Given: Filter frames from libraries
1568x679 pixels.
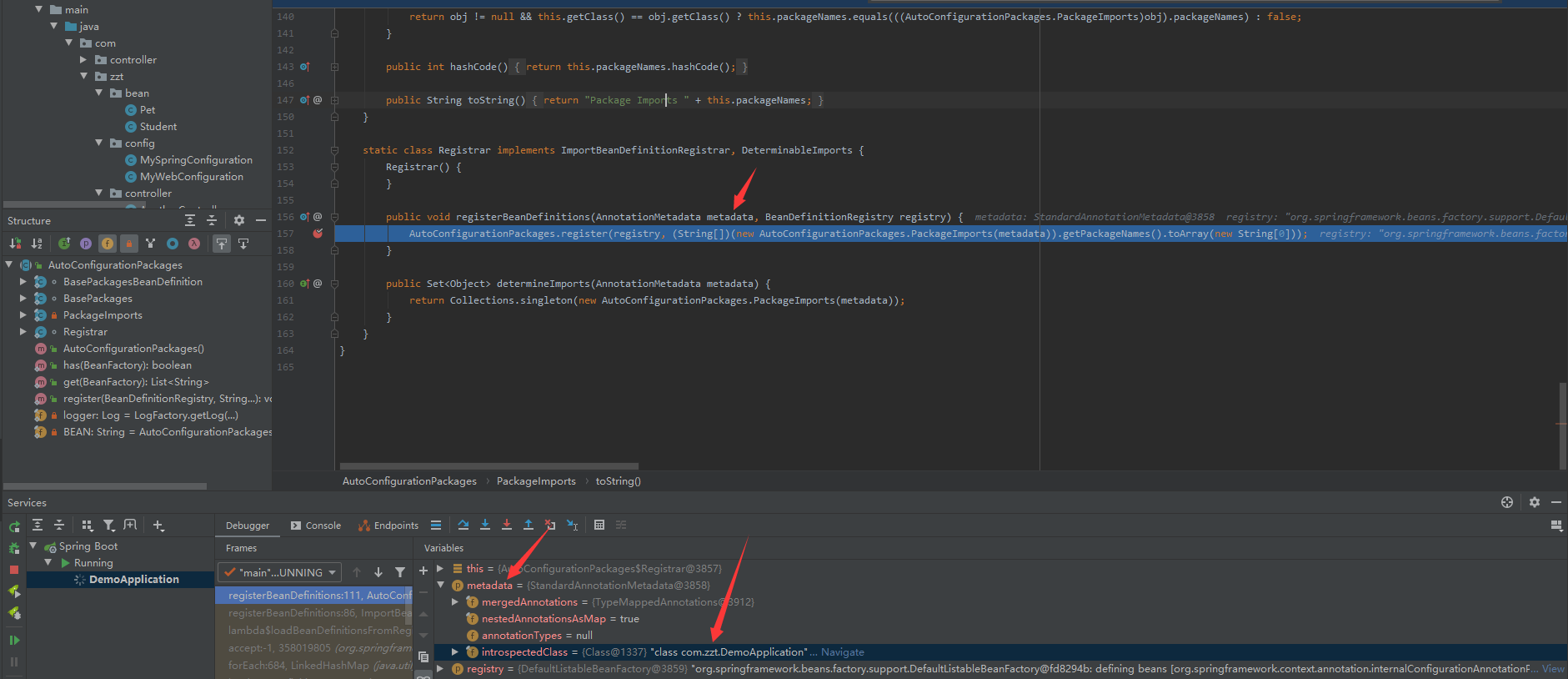Looking at the screenshot, I should point(400,572).
